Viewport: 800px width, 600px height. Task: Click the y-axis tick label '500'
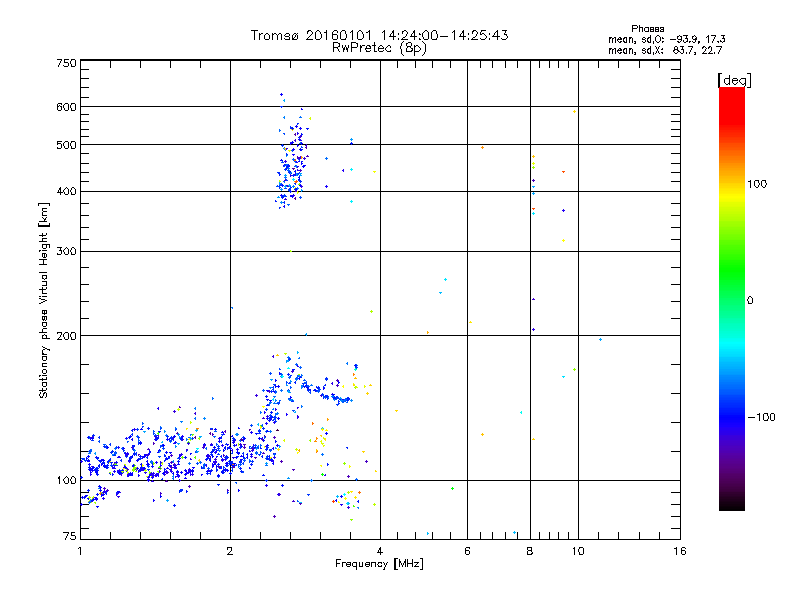coord(66,145)
